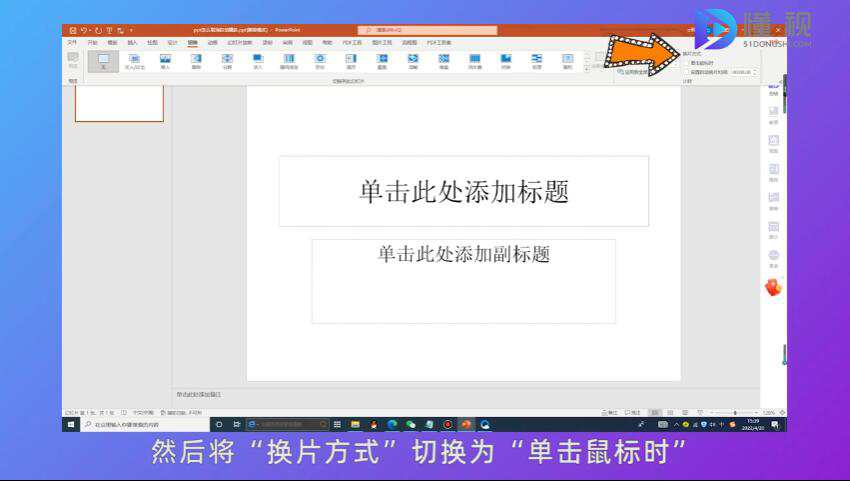The width and height of the screenshot is (850, 481).
Task: Apply the 揭开 uncover transition
Action: 351,61
